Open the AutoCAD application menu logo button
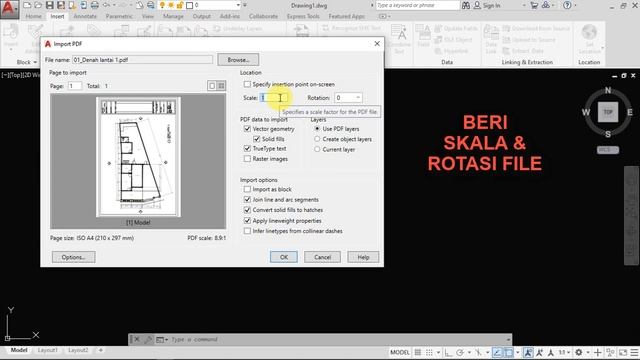640x360 pixels. coord(9,9)
